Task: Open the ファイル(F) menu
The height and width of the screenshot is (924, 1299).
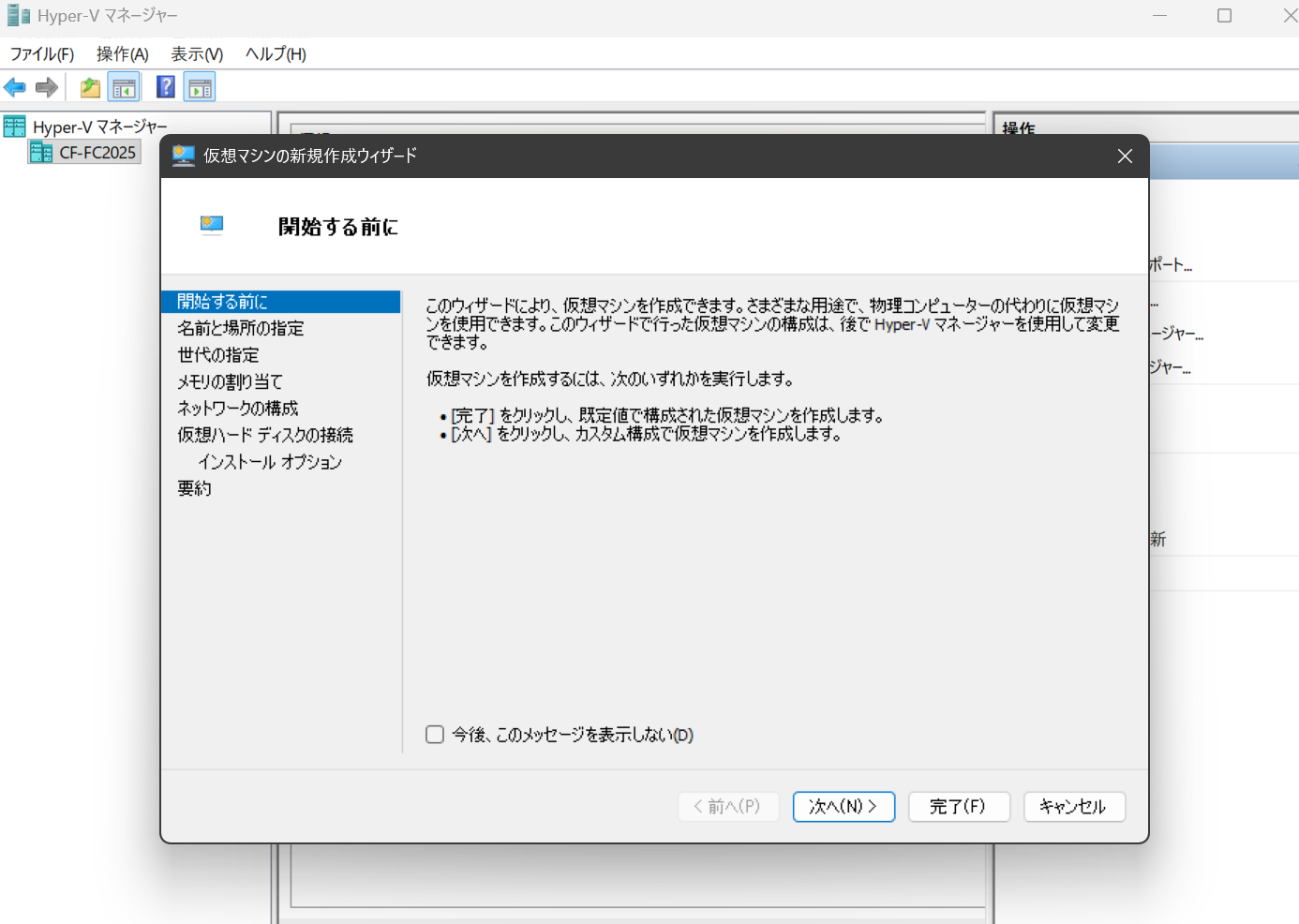Action: coord(42,54)
